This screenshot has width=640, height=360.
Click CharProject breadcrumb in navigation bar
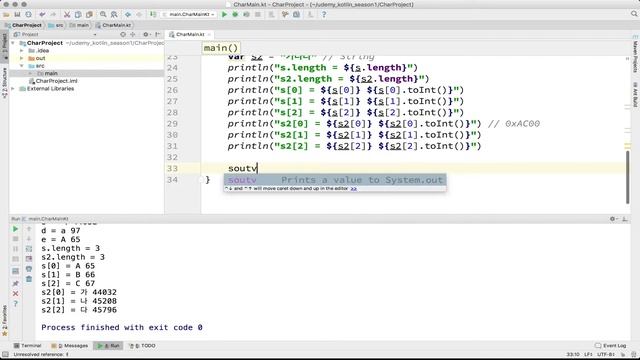(x=23, y=25)
